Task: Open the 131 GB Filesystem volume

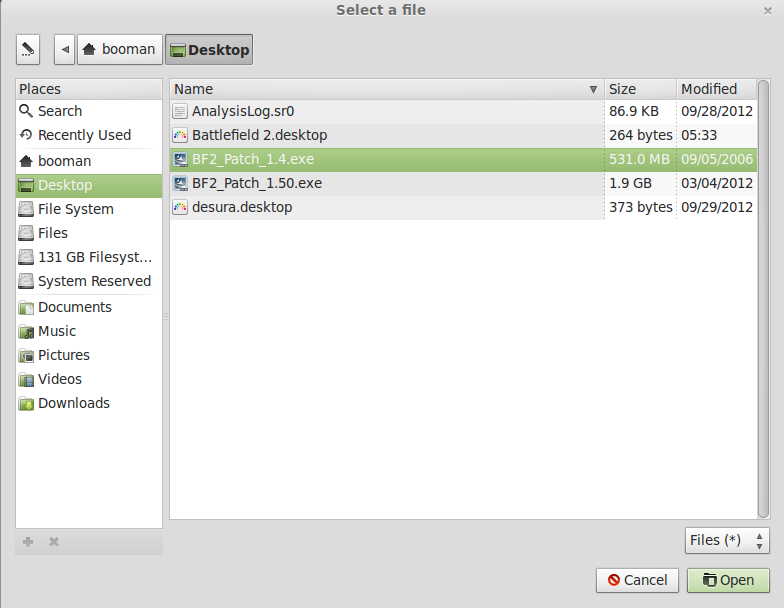Action: point(89,257)
